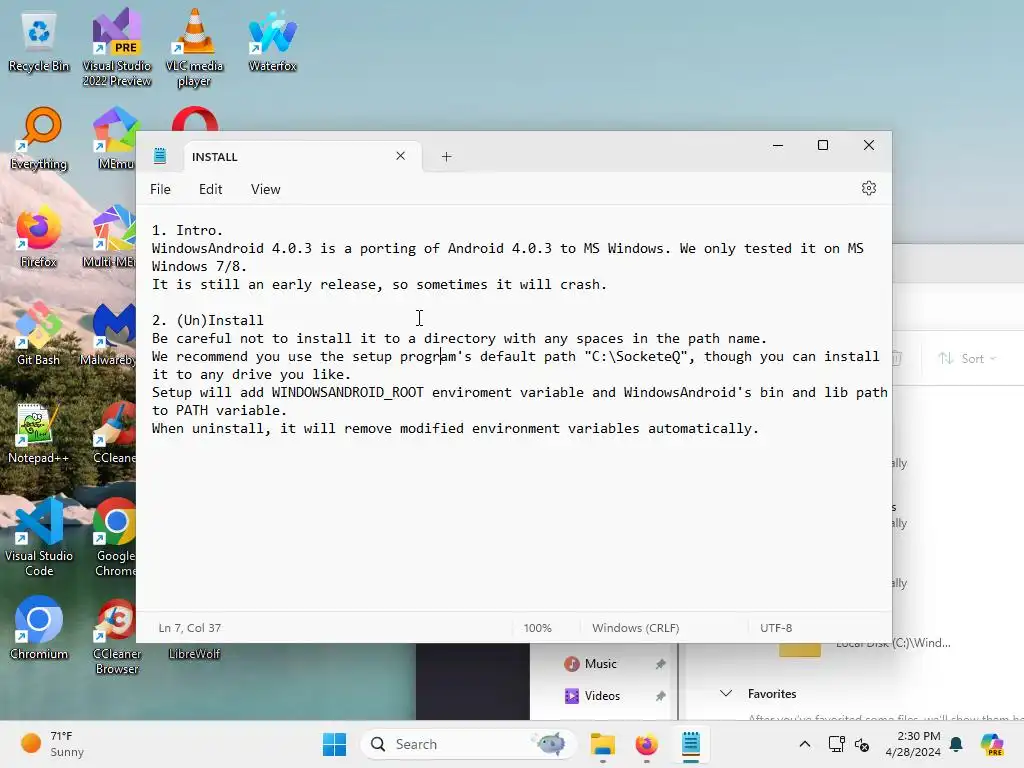Collapse the Favorites section in File Explorer
Image resolution: width=1024 pixels, height=768 pixels.
726,694
